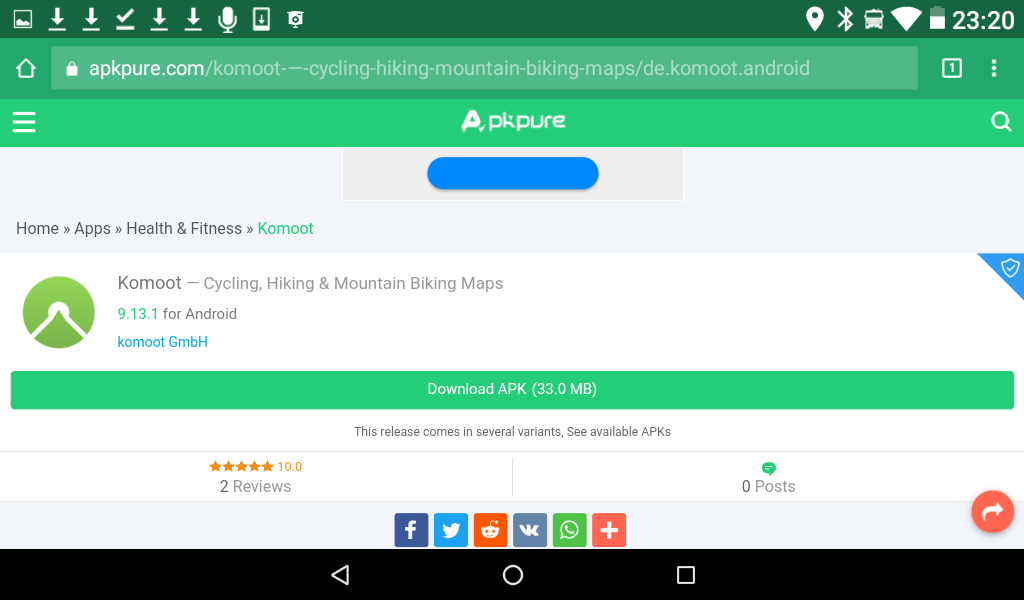Tap the APKPure search magnifier icon
Image resolution: width=1024 pixels, height=600 pixels.
click(x=1000, y=121)
